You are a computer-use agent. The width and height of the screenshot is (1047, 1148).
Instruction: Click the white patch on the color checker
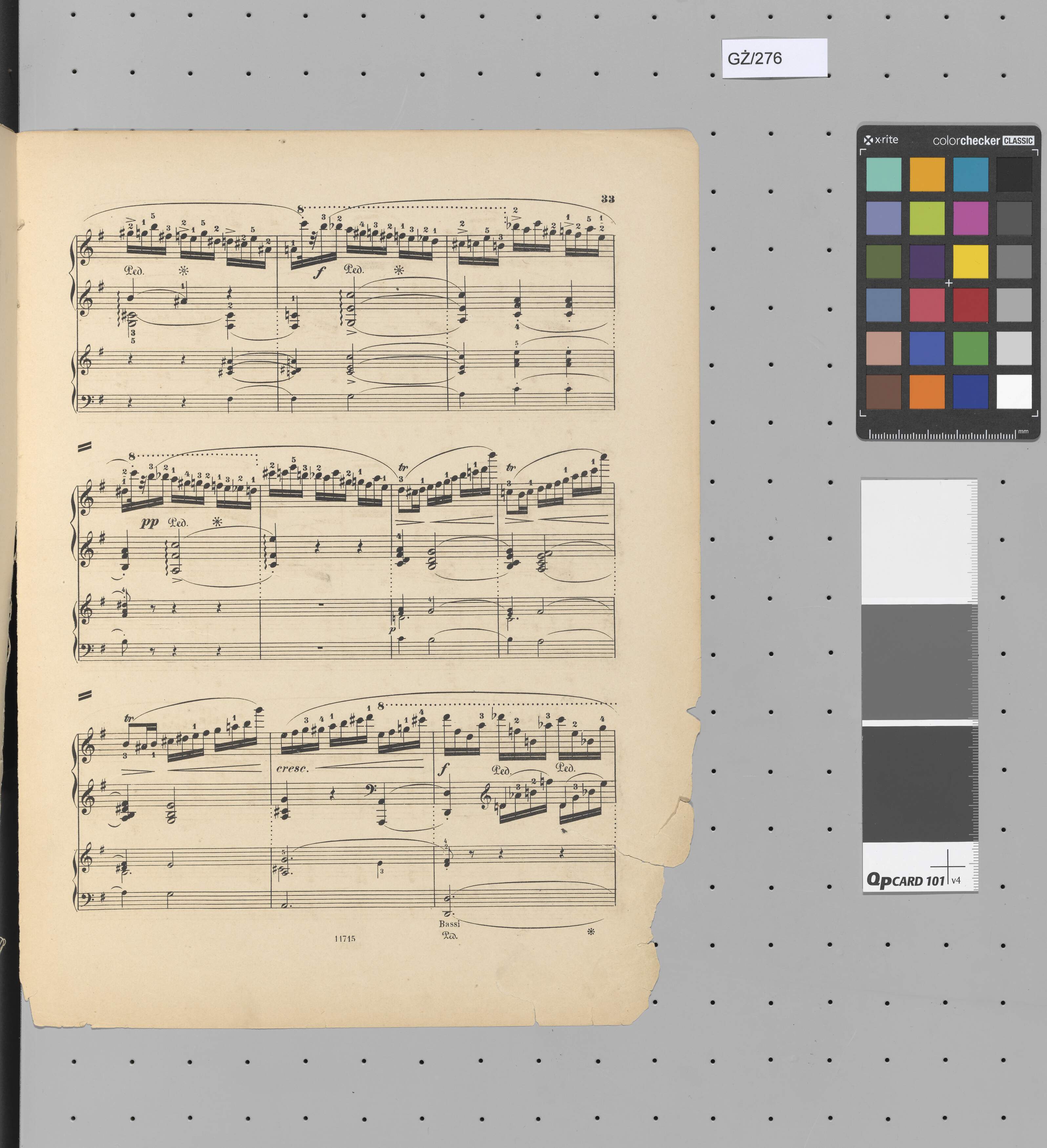click(x=1014, y=391)
